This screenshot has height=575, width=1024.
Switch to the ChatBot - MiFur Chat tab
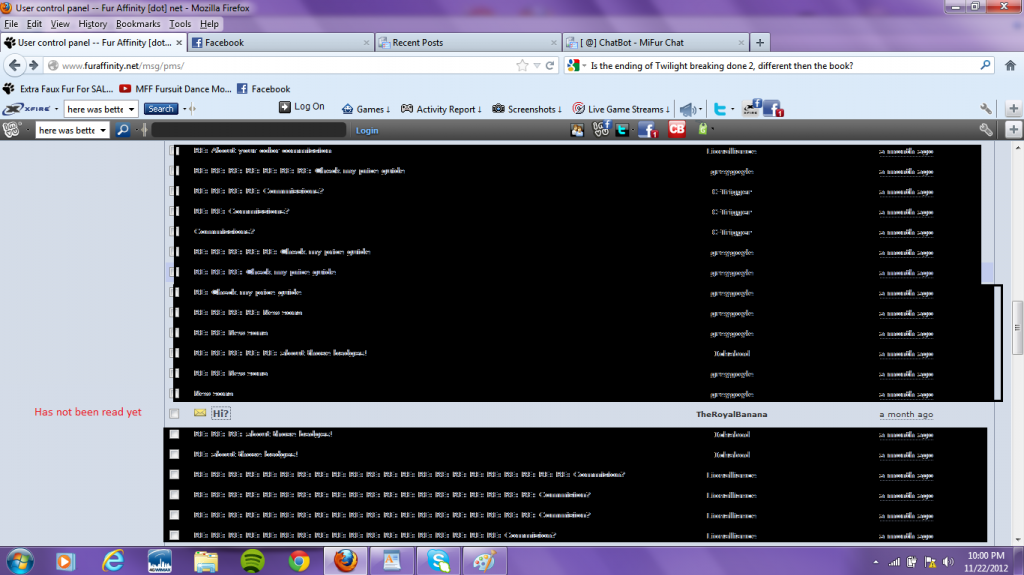point(655,42)
